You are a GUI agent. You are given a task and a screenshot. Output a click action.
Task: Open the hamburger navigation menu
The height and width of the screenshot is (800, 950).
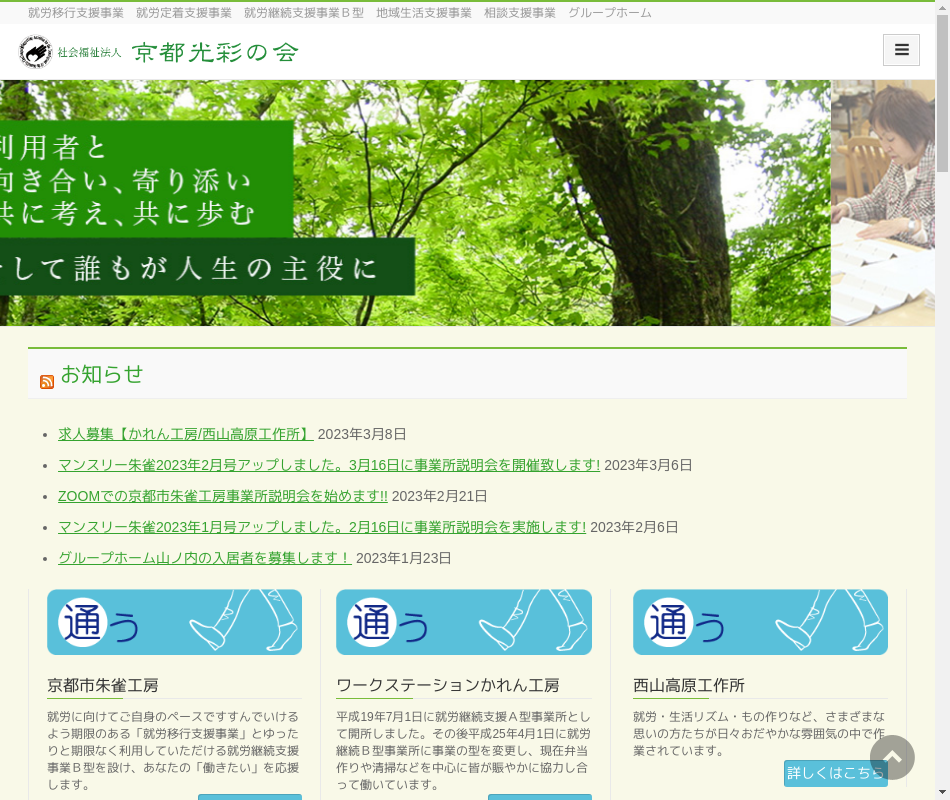tap(901, 50)
